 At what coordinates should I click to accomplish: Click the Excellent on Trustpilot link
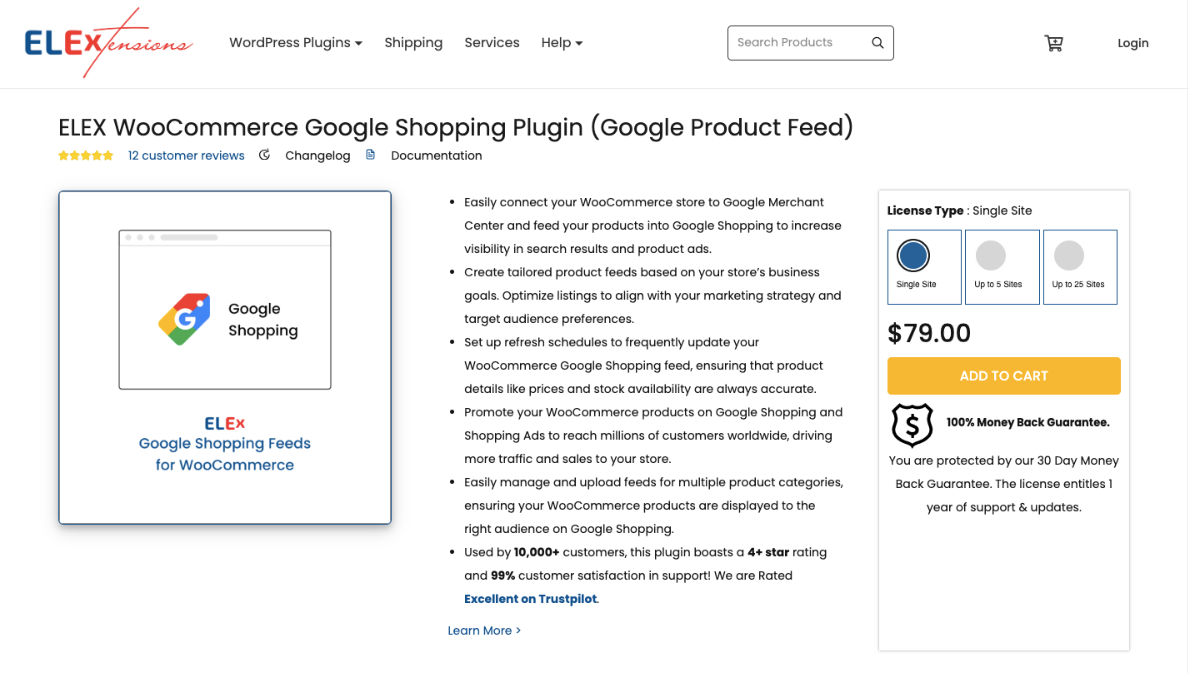pyautogui.click(x=529, y=598)
